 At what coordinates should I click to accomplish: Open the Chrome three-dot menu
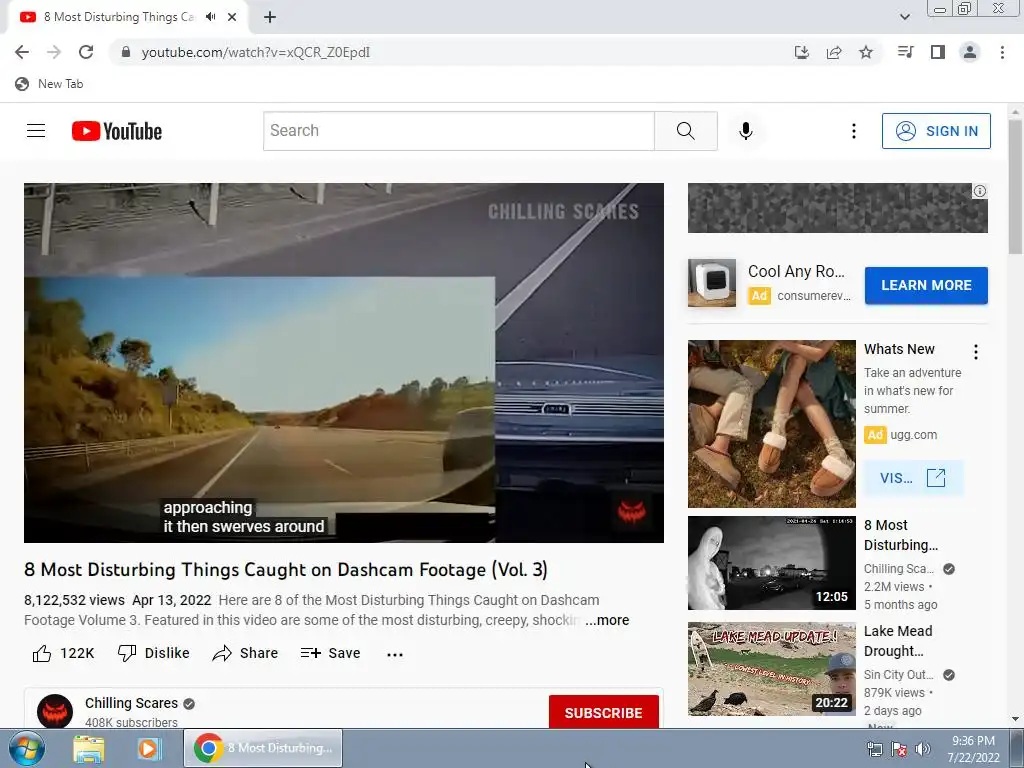coord(1002,52)
